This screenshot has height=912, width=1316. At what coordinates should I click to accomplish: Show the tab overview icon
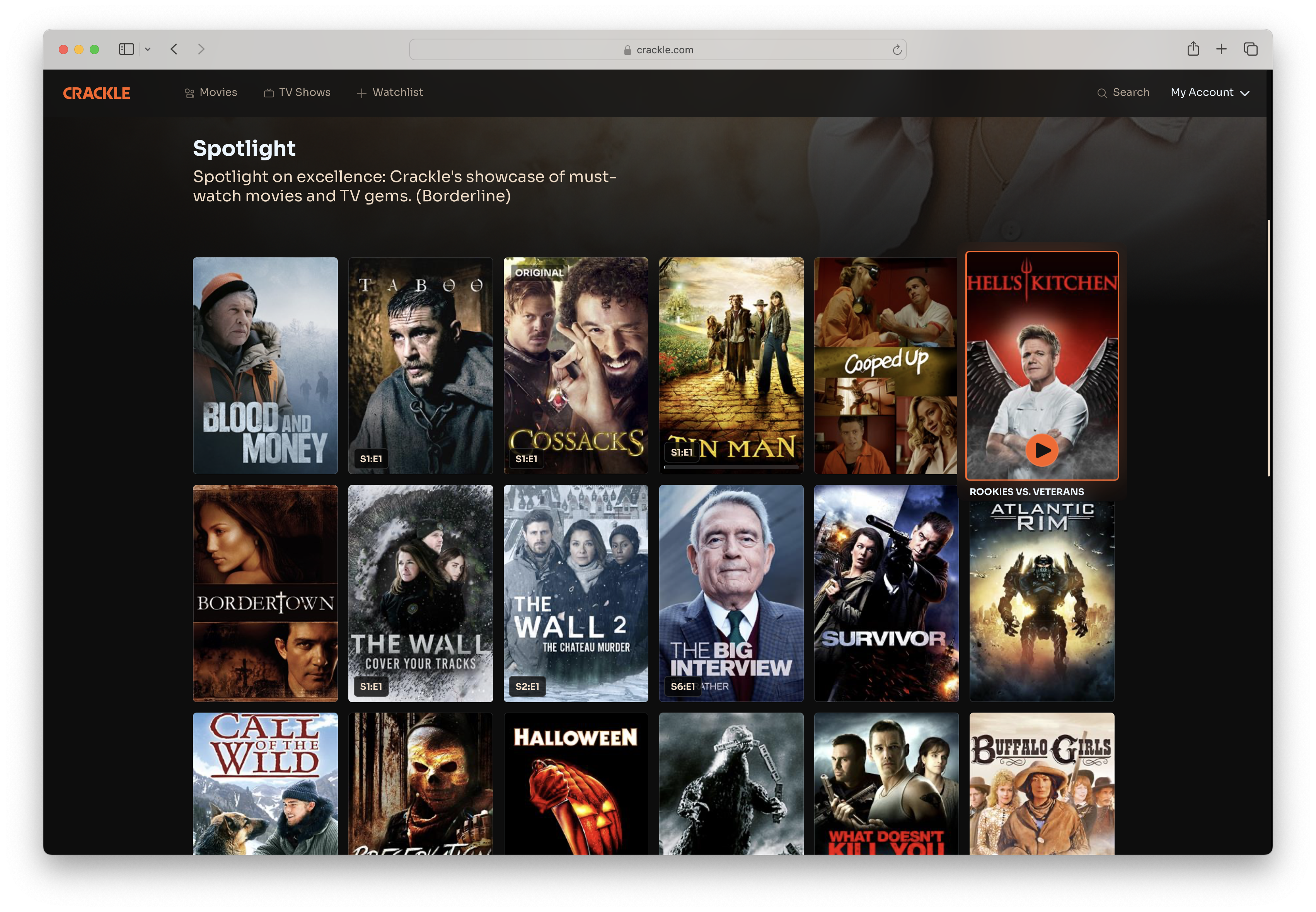pos(1250,49)
